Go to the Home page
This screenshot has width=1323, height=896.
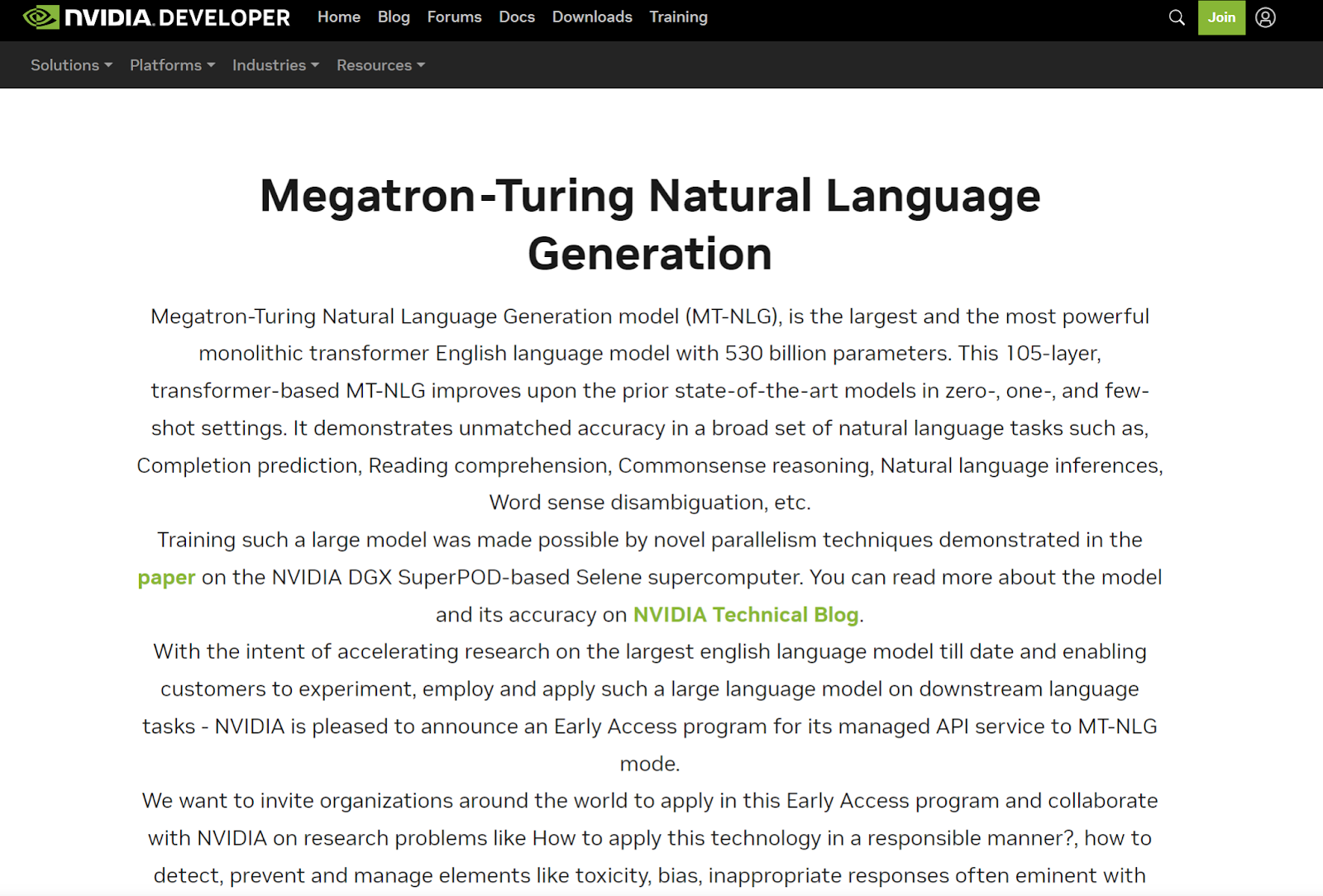339,17
